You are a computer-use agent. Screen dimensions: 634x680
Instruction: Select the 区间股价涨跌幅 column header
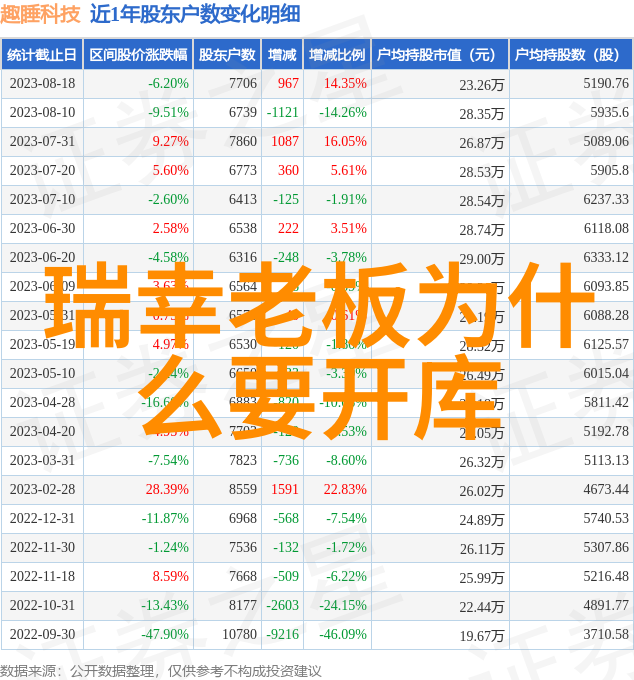(138, 55)
